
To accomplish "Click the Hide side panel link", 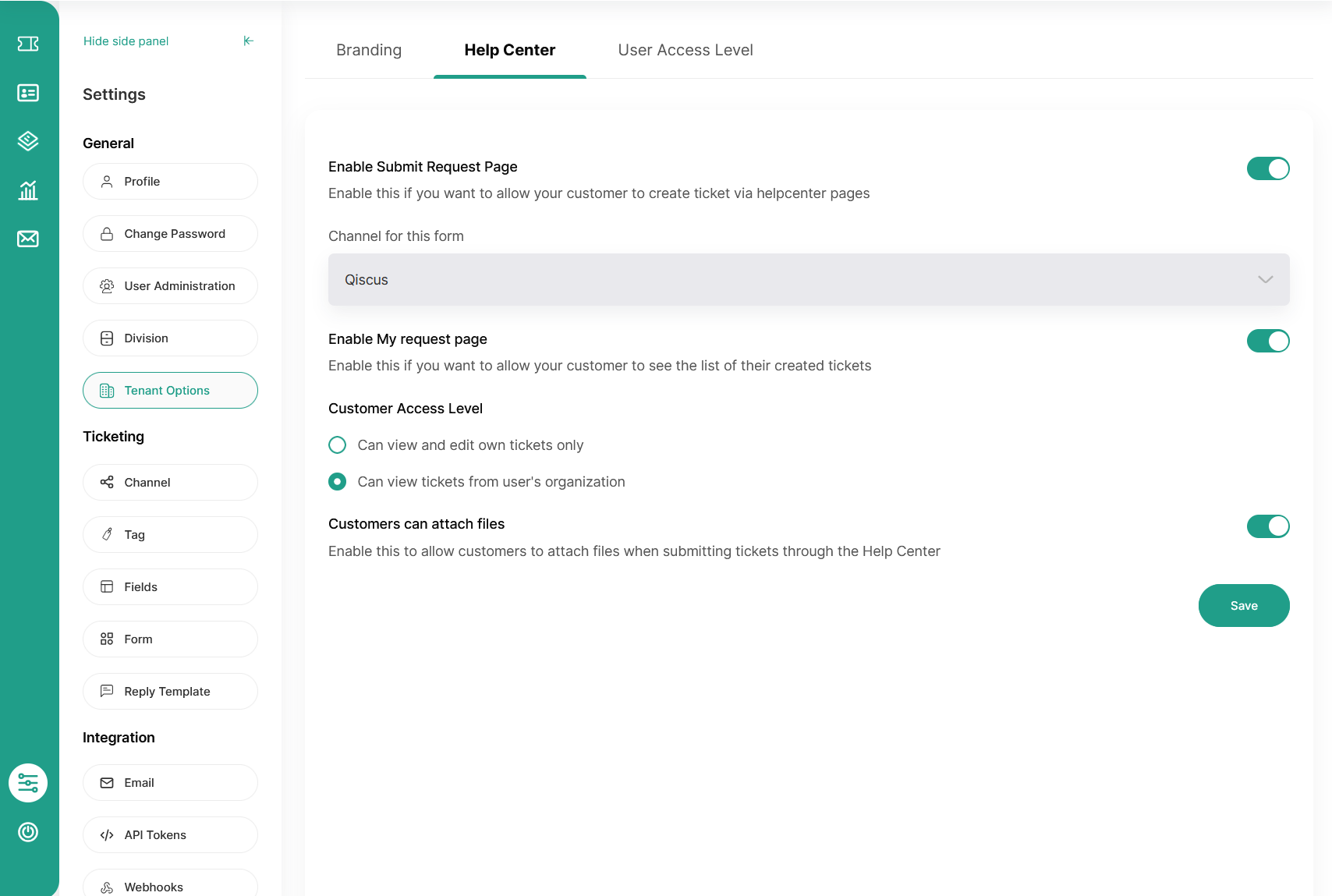I will click(x=126, y=41).
